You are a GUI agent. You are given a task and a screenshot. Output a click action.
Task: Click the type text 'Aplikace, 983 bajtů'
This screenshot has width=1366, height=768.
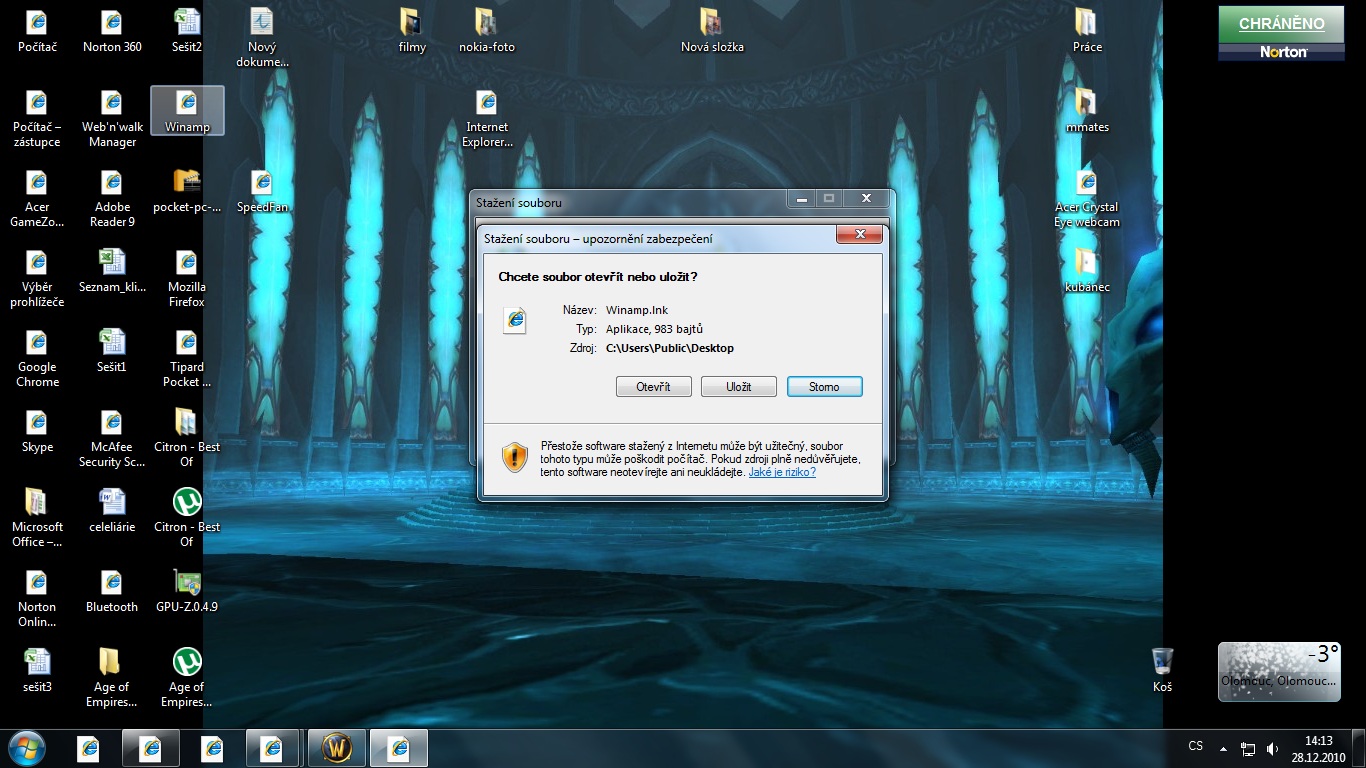point(655,329)
